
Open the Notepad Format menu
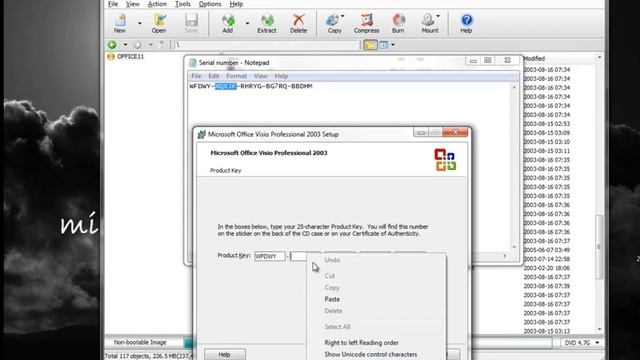[x=236, y=76]
